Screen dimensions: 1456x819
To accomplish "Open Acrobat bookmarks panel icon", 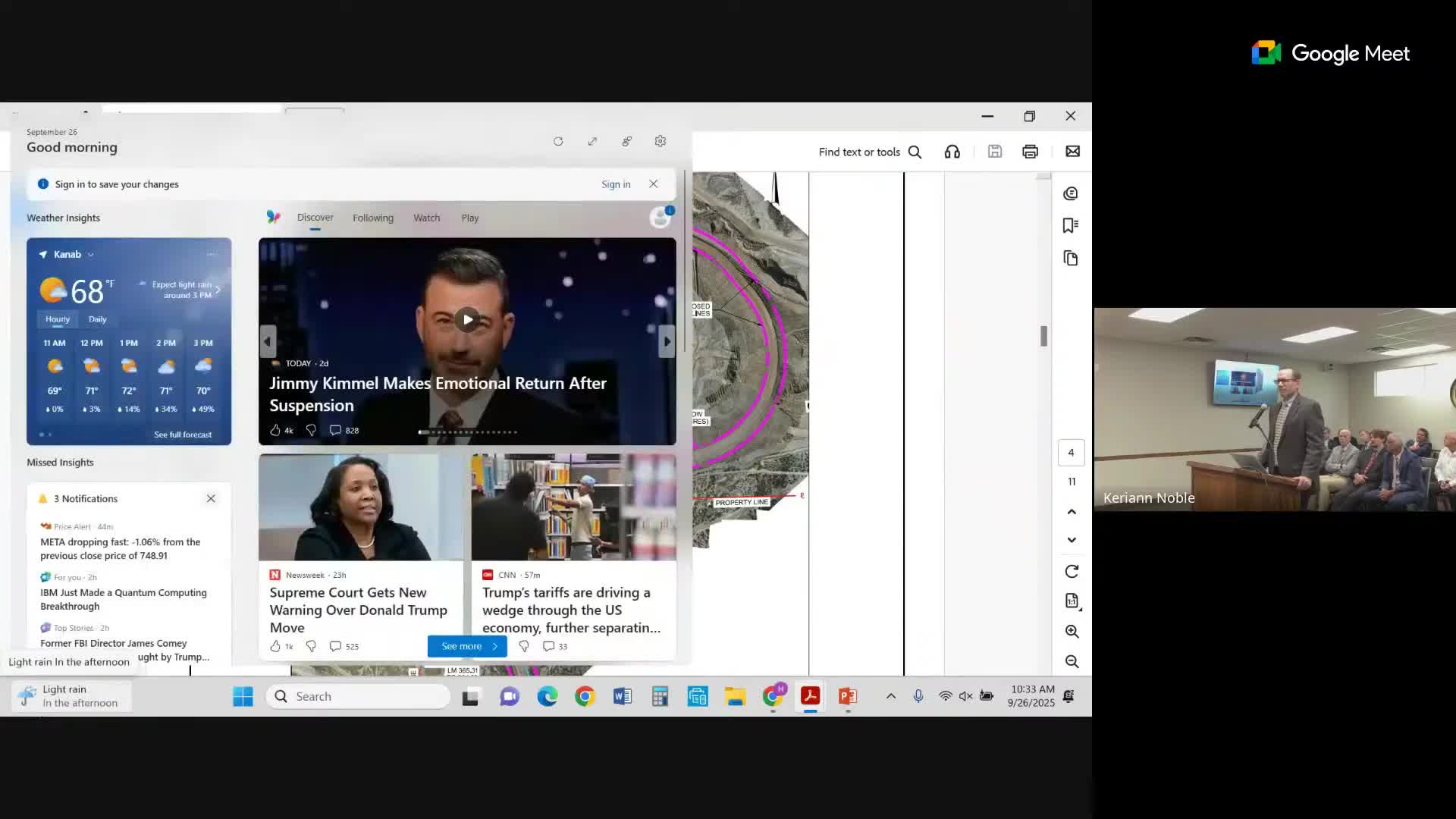I will [1070, 225].
